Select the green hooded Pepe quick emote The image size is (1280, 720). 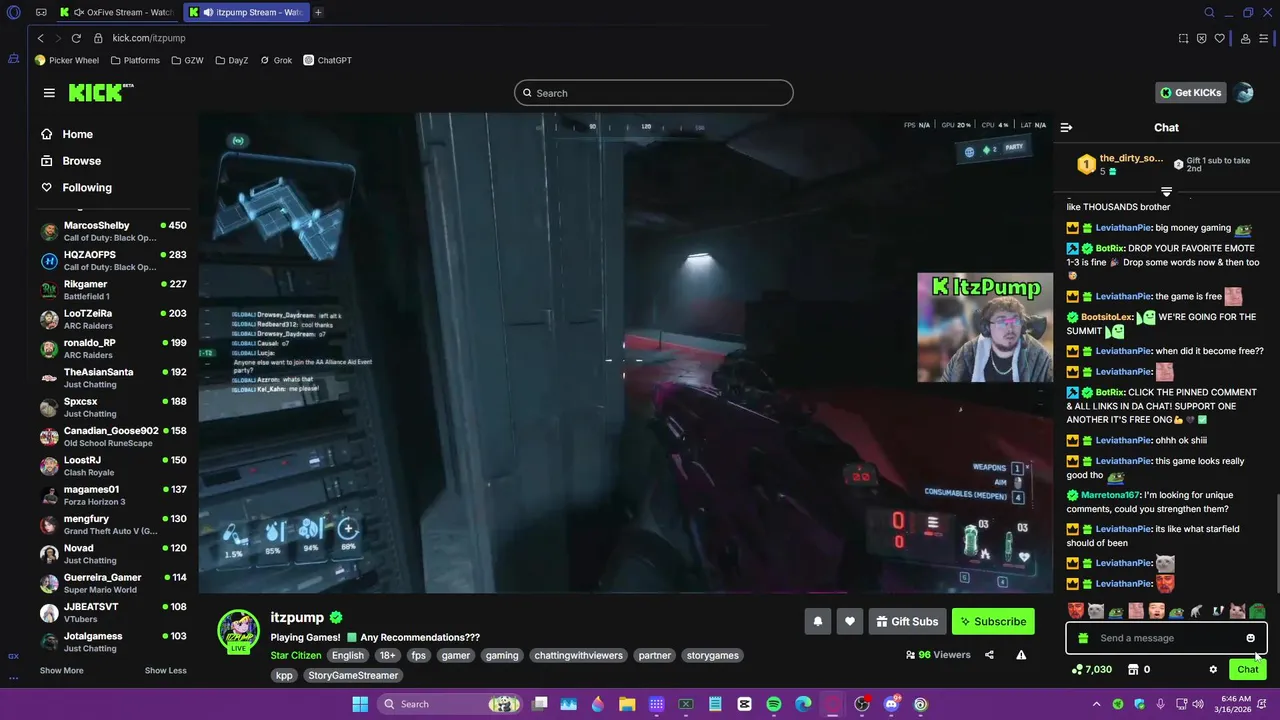(1257, 610)
